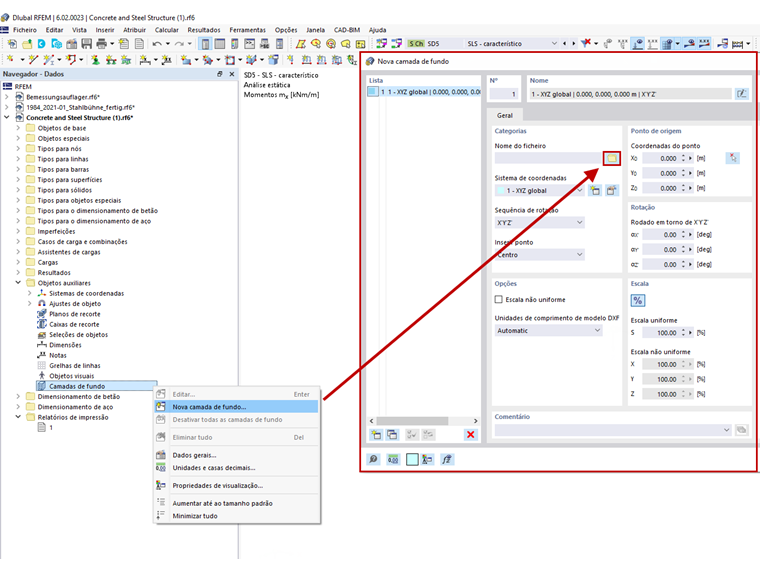Click the red X delete icon below the list
760x570 pixels.
pyautogui.click(x=470, y=434)
